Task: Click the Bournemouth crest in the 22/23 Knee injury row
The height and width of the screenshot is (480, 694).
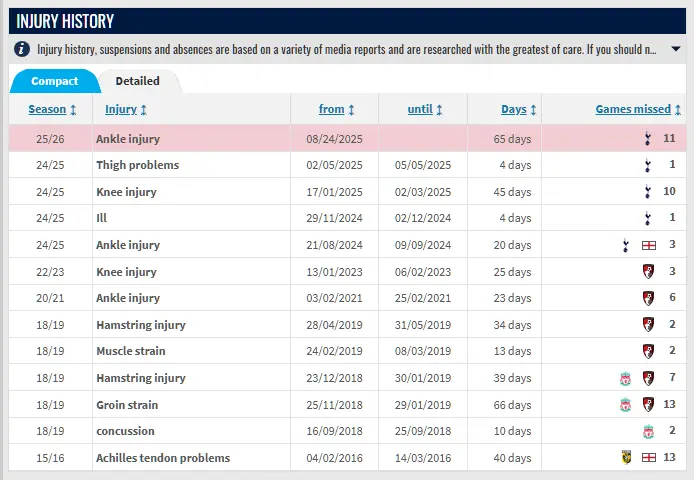Action: (x=648, y=271)
